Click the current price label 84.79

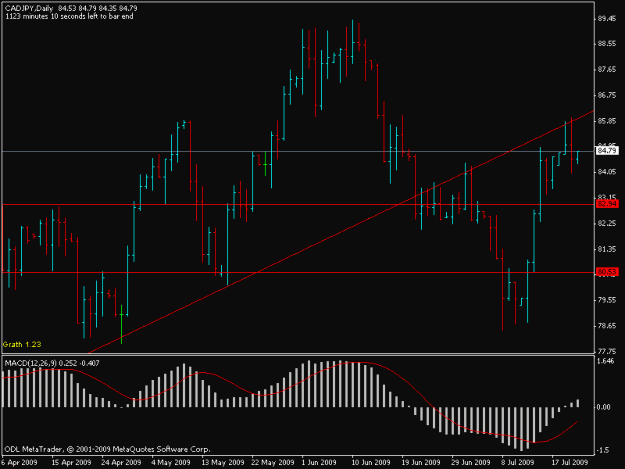tap(607, 151)
